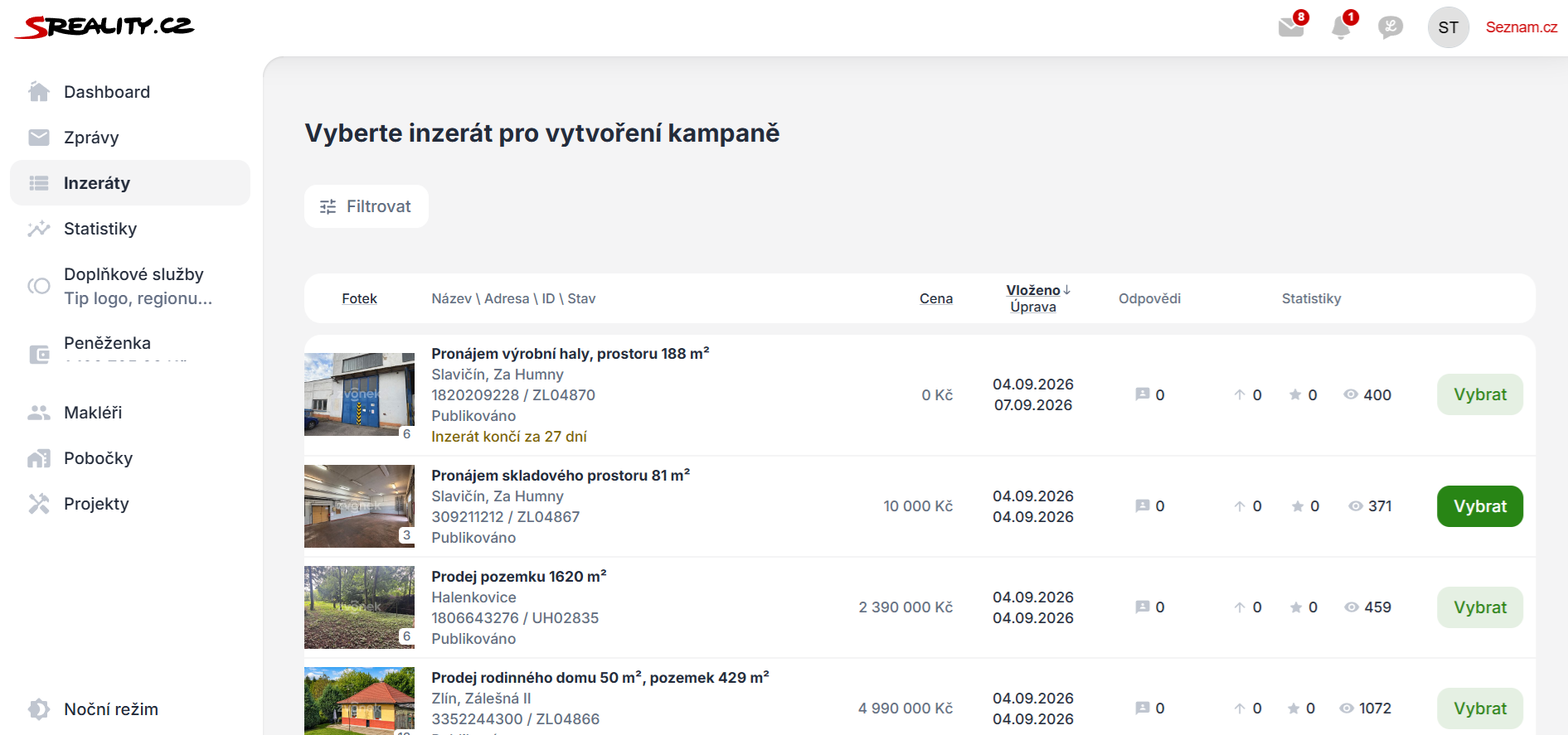Image resolution: width=1568 pixels, height=735 pixels.
Task: Open Makléři section
Action: tap(130, 413)
